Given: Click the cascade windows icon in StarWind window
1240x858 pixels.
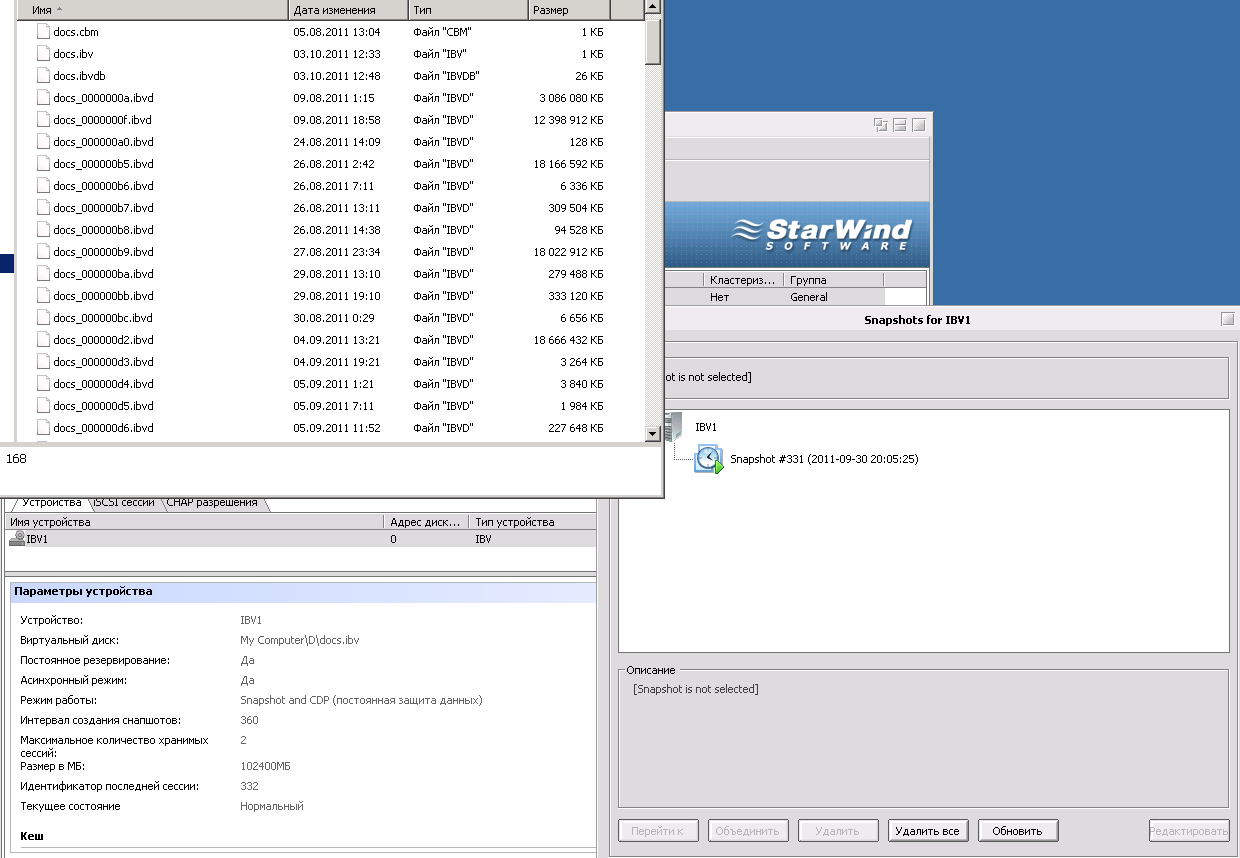Looking at the screenshot, I should pos(881,125).
